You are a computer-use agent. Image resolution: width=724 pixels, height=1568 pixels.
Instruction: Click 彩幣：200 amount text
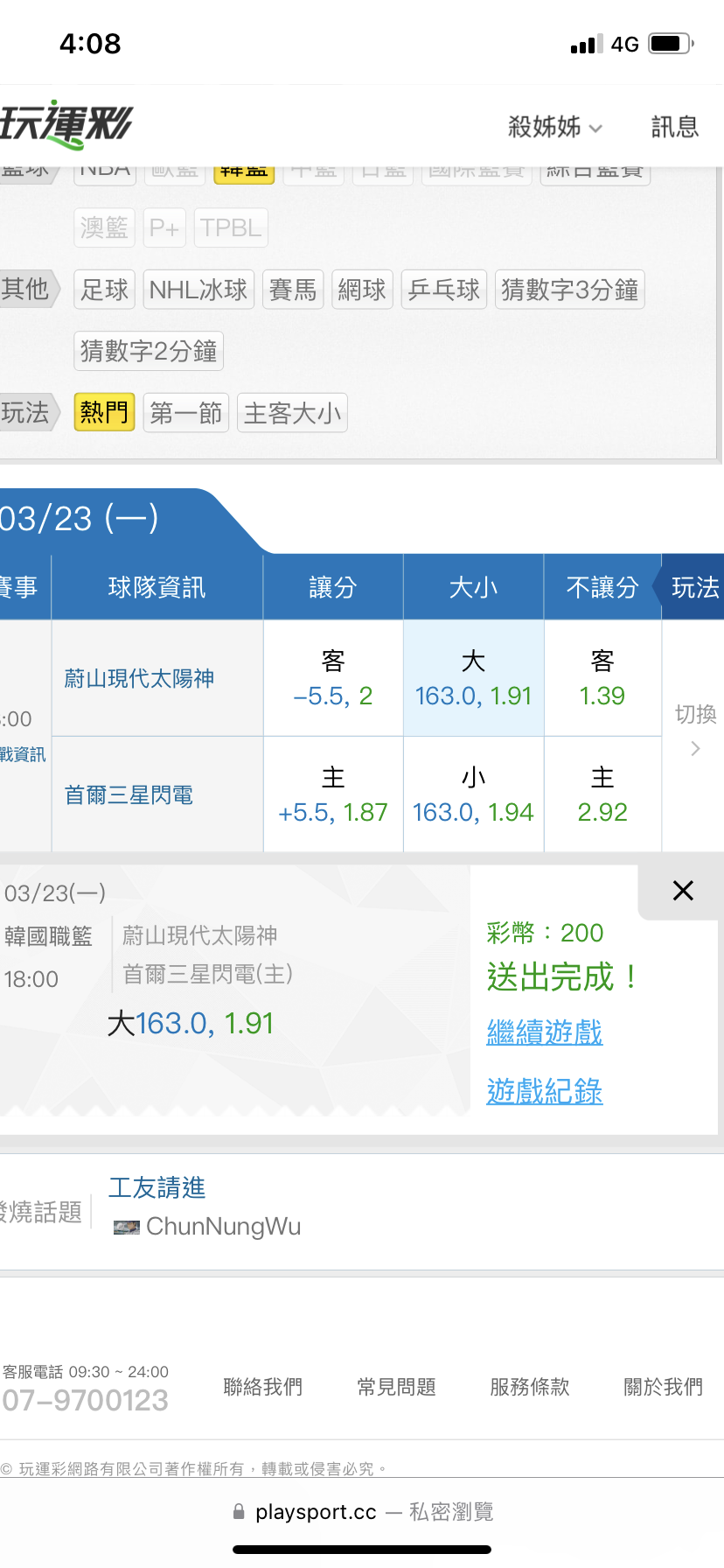point(546,933)
